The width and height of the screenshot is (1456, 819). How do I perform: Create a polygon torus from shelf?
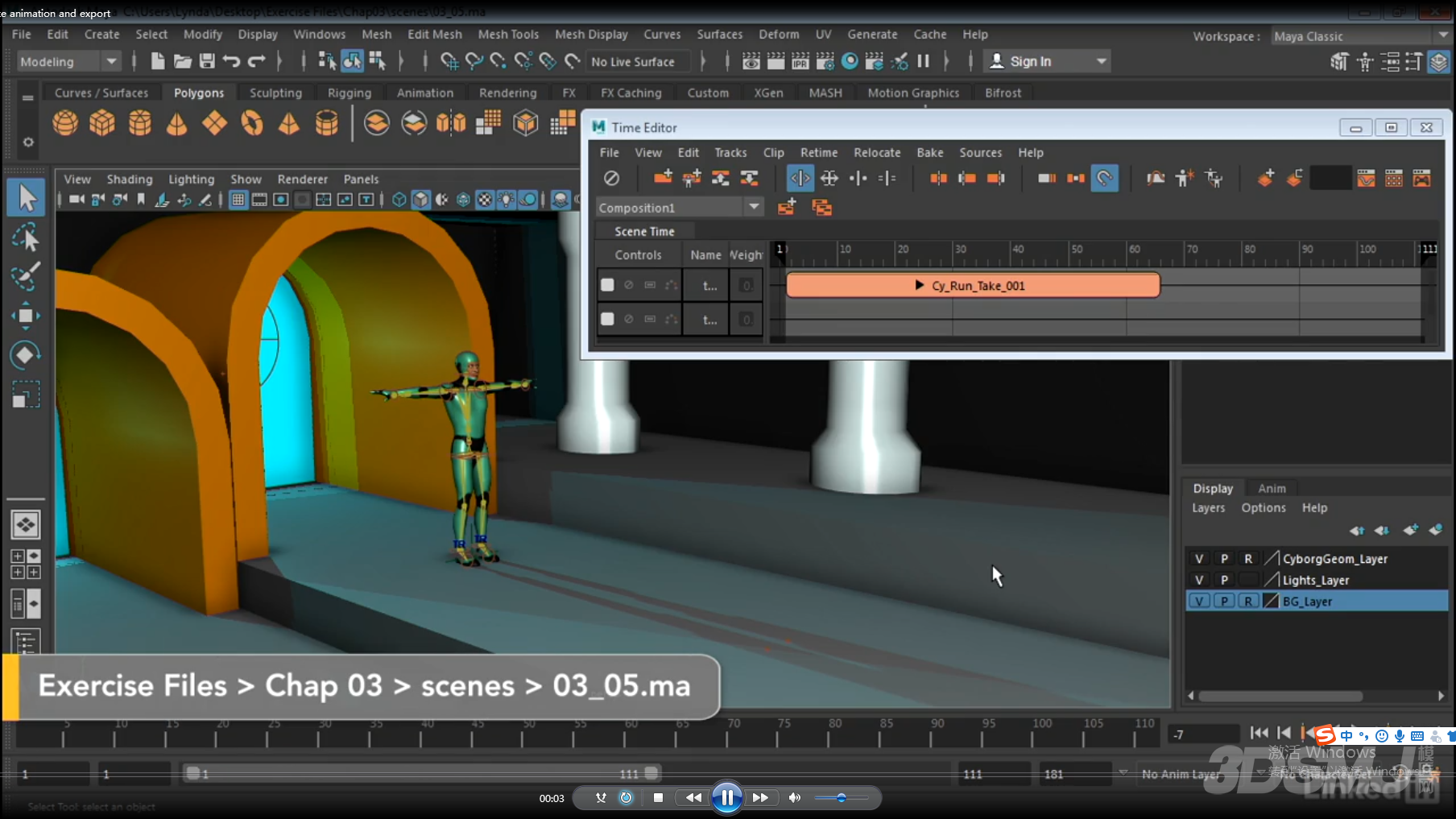point(252,123)
